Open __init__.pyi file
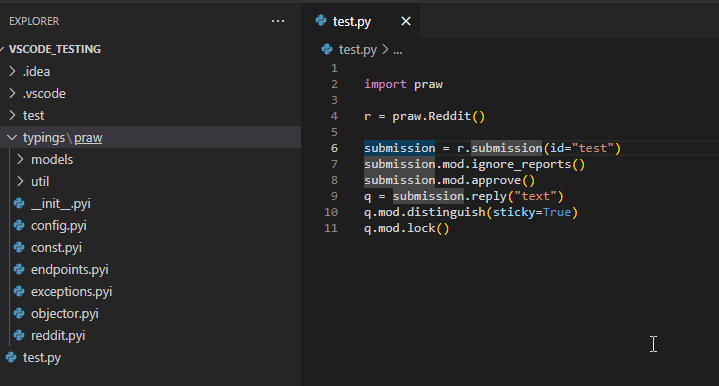Viewport: 719px width, 386px height. [61, 204]
